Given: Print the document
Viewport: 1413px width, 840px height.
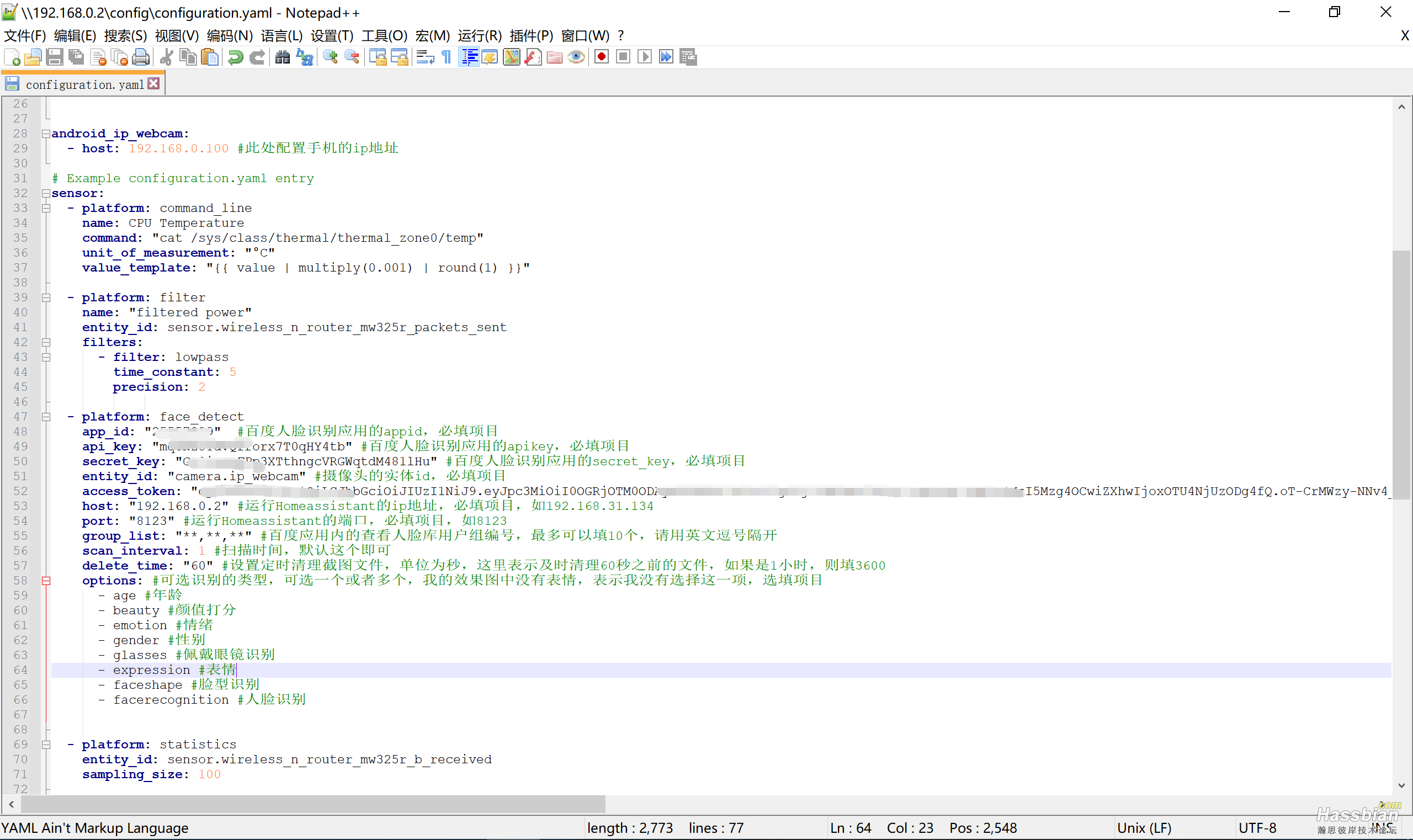Looking at the screenshot, I should 141,57.
